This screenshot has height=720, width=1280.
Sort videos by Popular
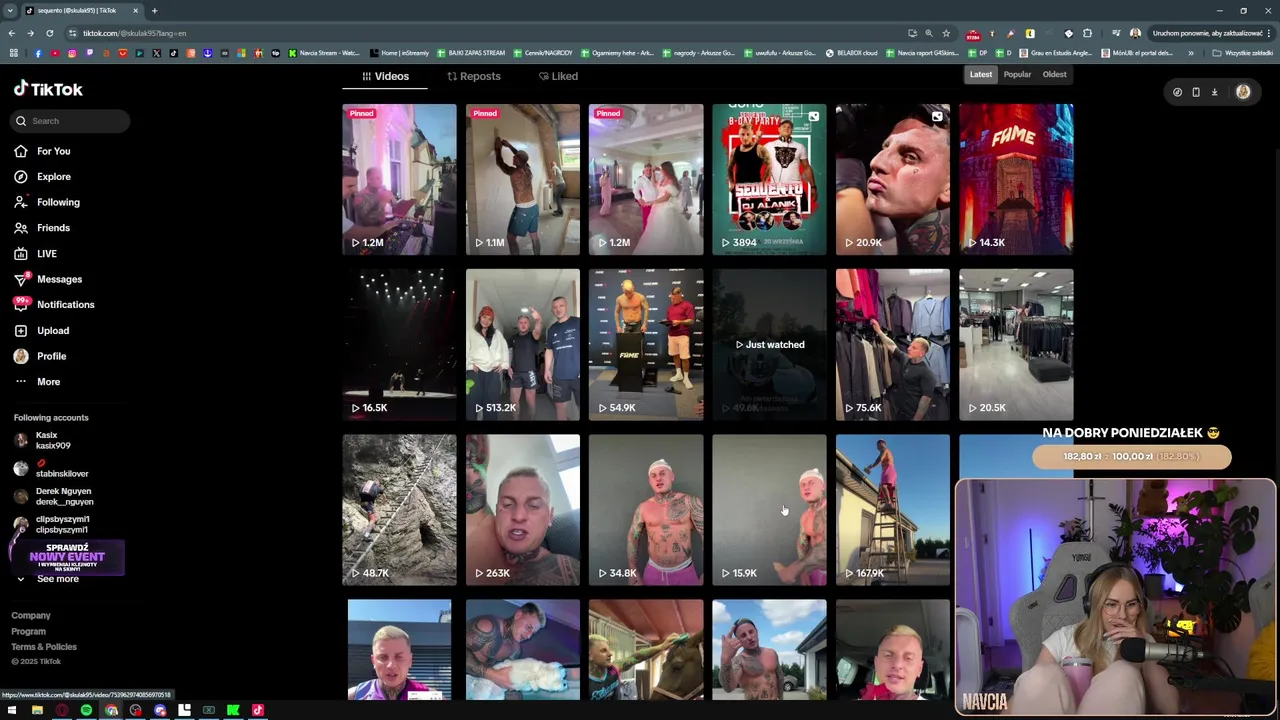point(1017,74)
